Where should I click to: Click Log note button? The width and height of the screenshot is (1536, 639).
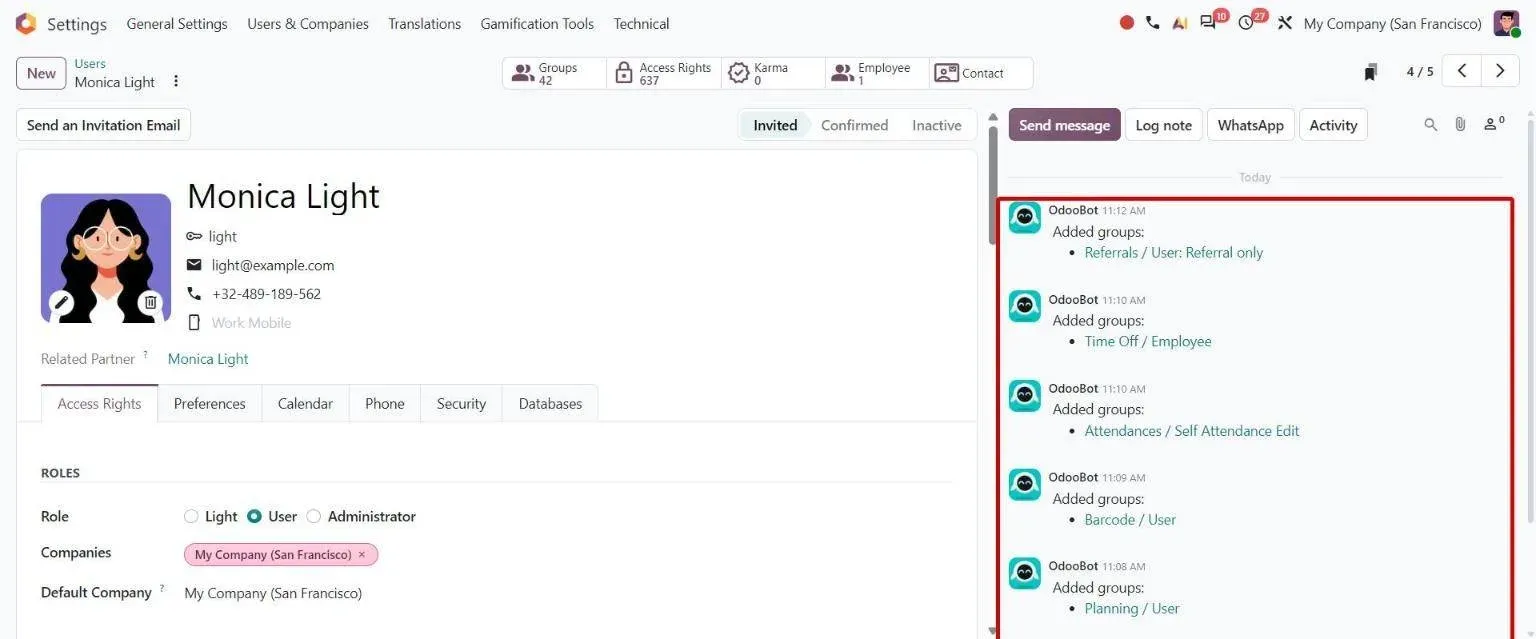point(1163,125)
